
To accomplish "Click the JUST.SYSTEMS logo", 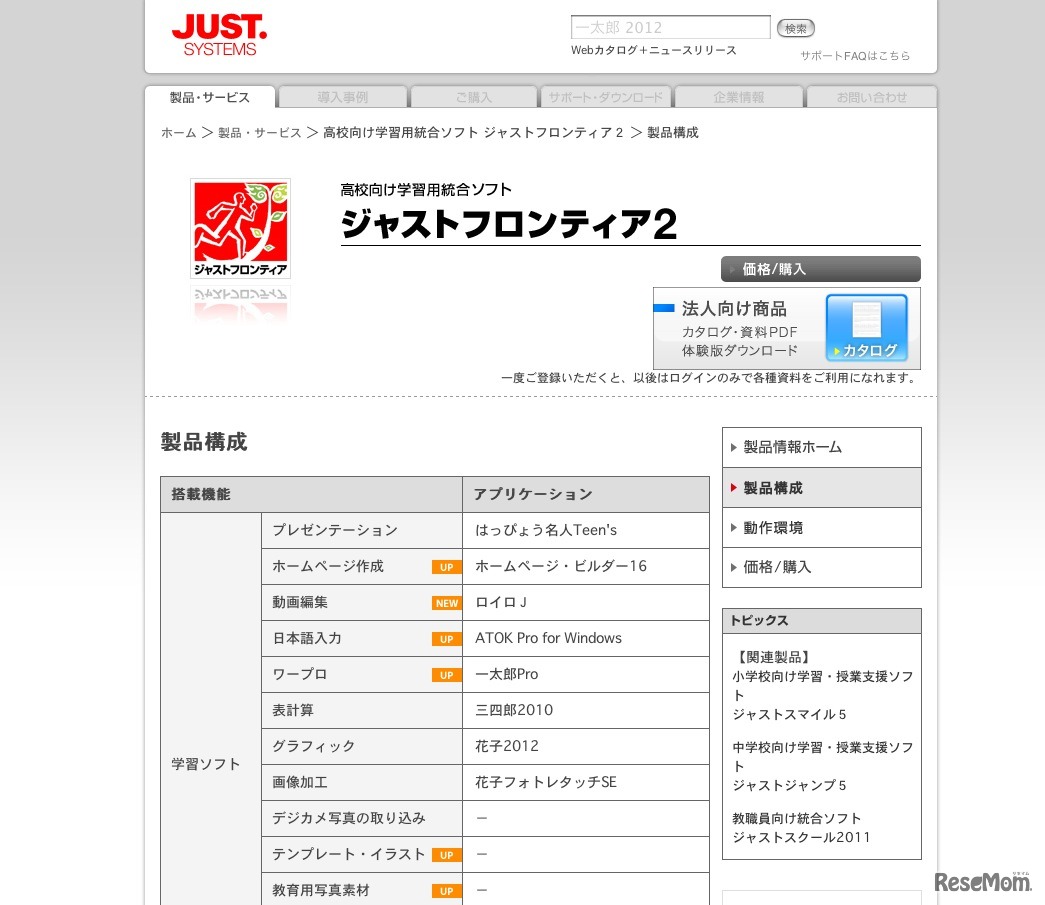I will pos(218,33).
